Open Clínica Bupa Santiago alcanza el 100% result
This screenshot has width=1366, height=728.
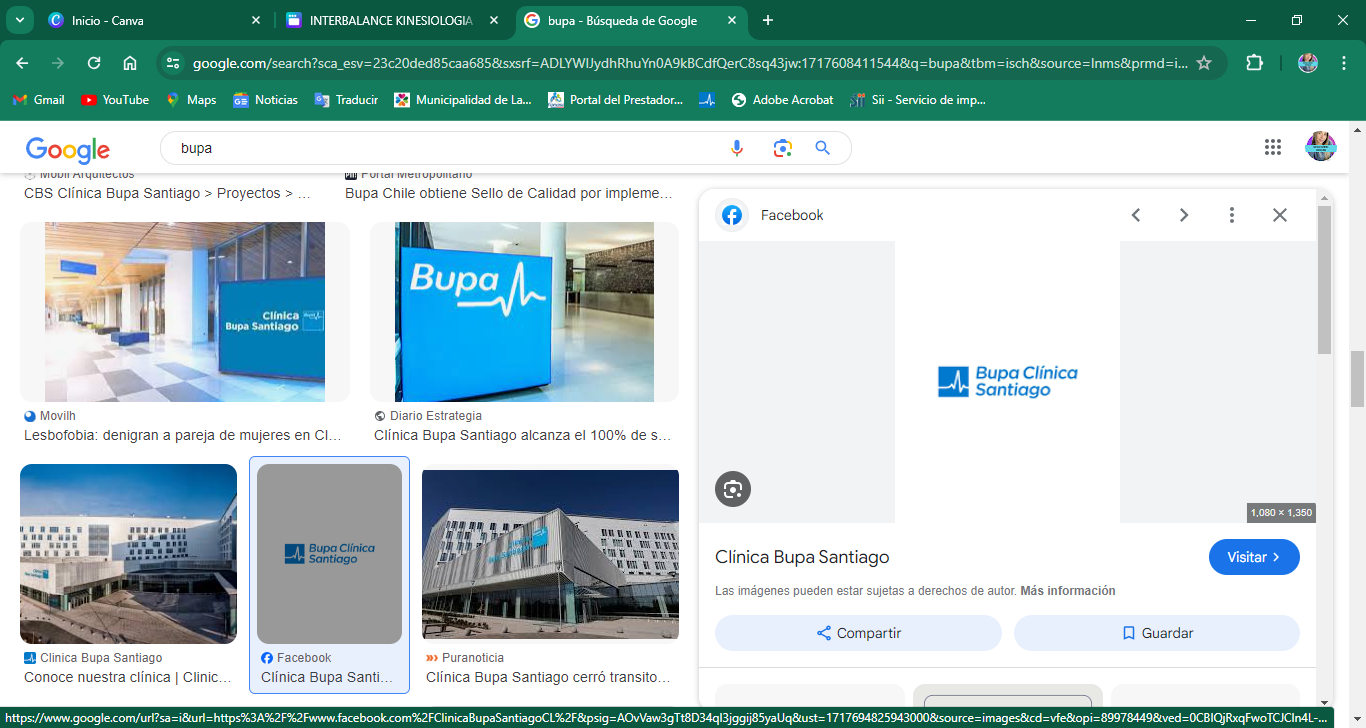pos(523,436)
